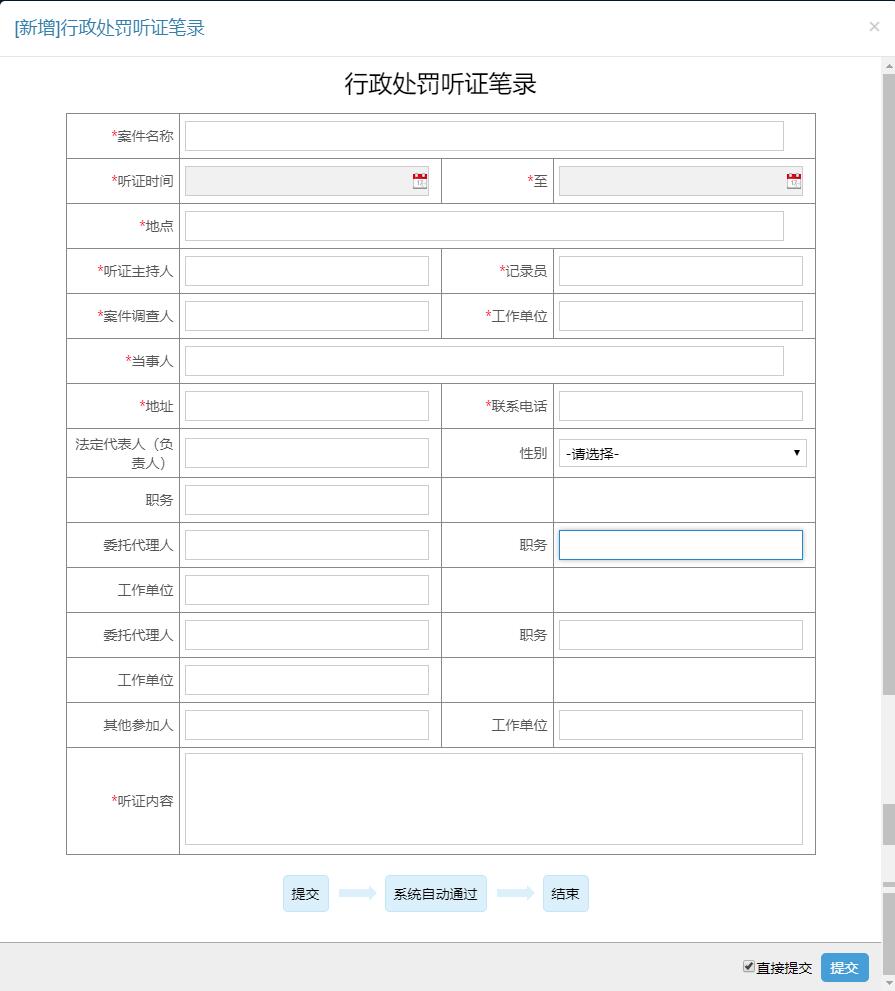This screenshot has width=895, height=991.
Task: Open the 至 end-time calendar icon
Action: 793,181
